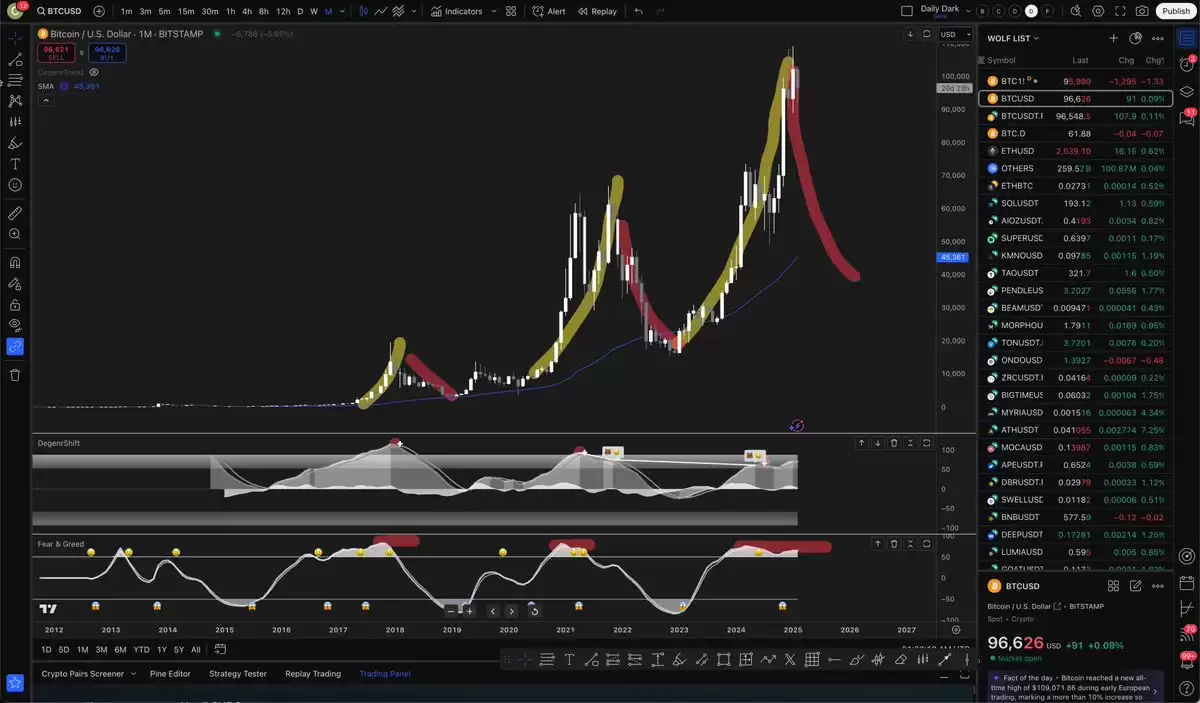The width and height of the screenshot is (1200, 703).
Task: Select the D circle layout button
Action: point(1032,11)
